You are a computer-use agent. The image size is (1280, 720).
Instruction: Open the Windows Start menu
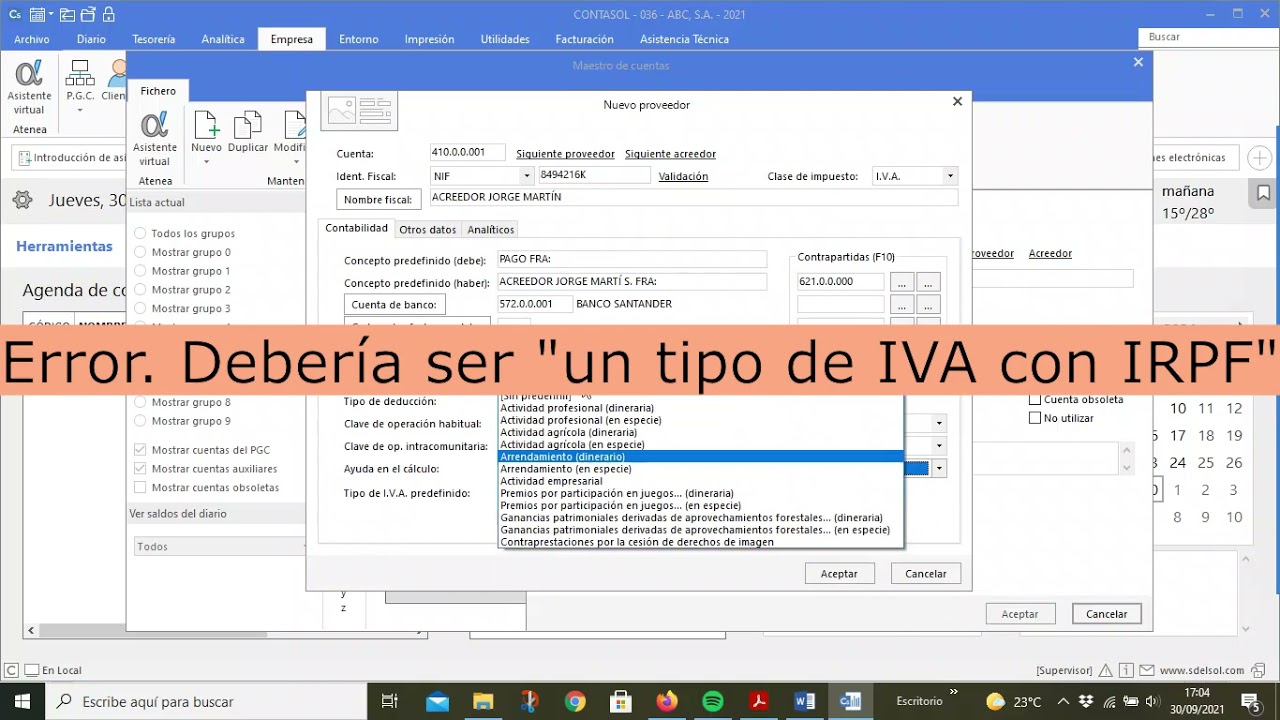coord(22,701)
